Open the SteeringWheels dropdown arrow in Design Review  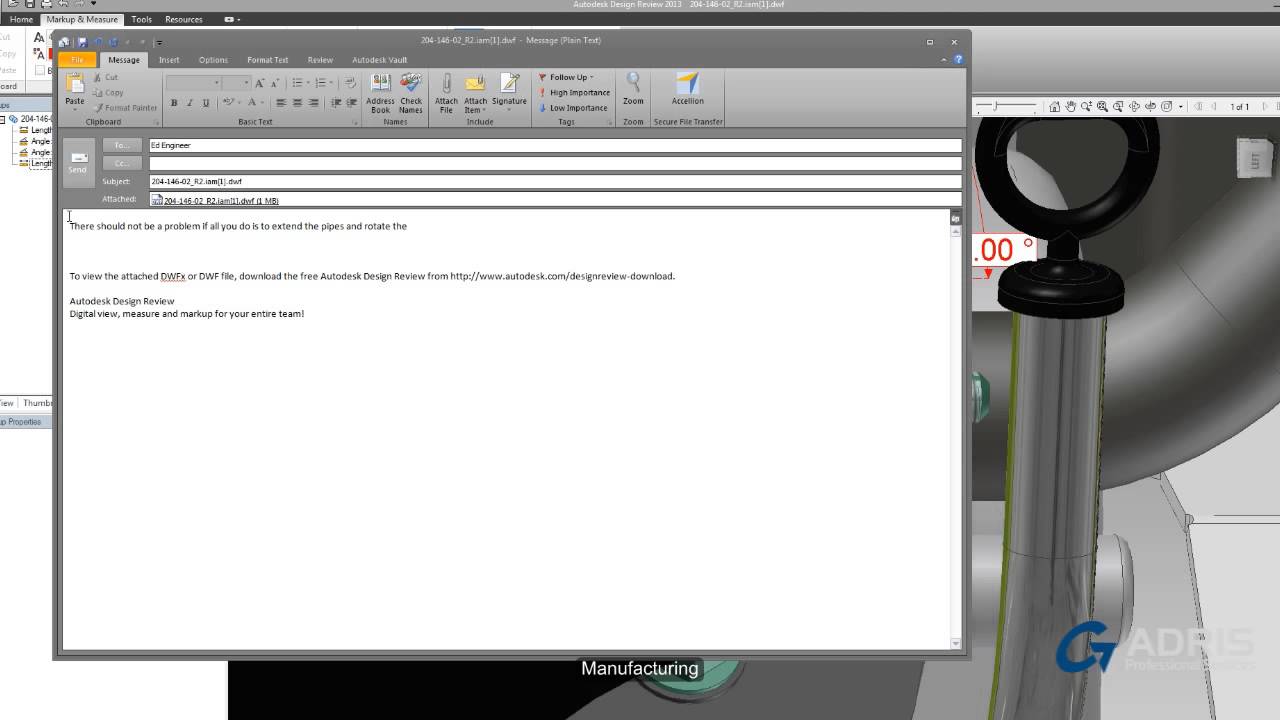click(x=1181, y=106)
